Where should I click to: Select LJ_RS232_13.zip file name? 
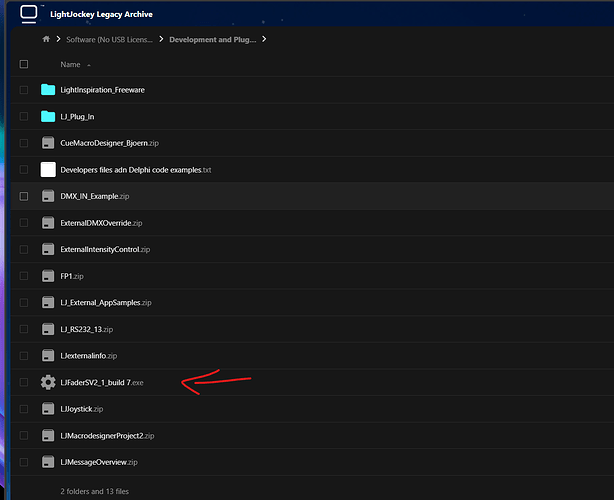(x=87, y=329)
